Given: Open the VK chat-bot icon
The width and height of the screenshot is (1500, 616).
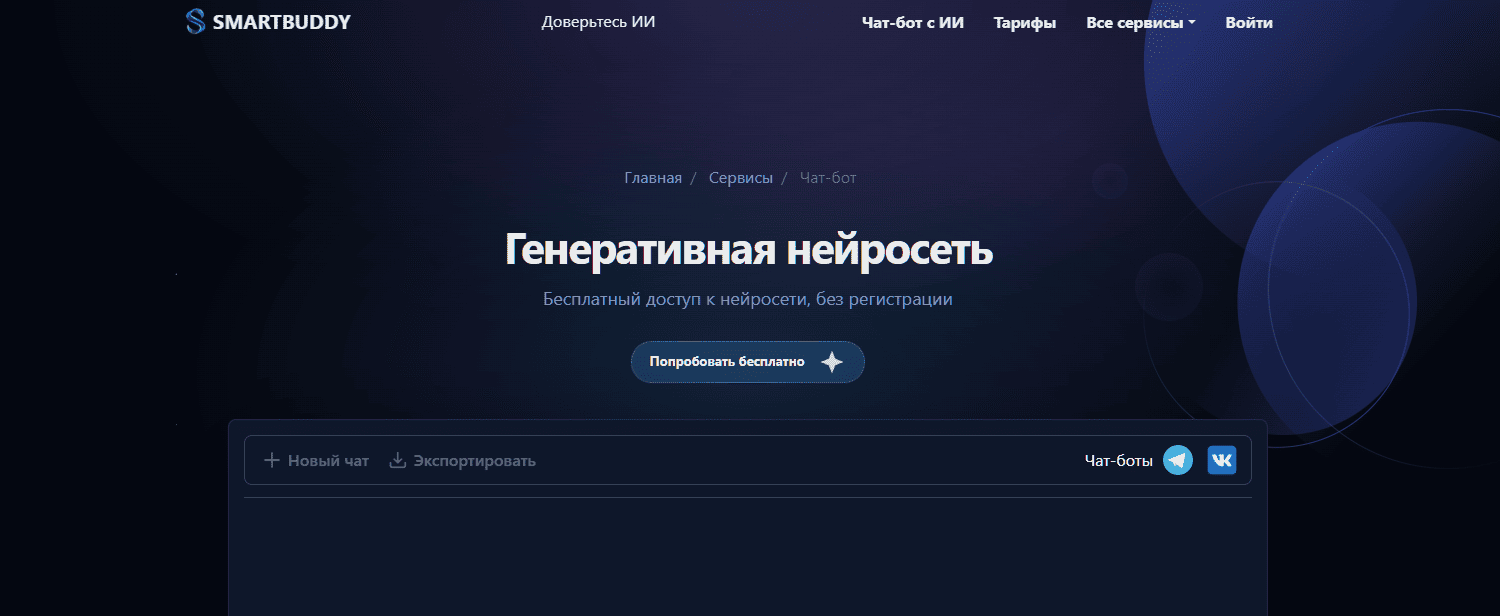Looking at the screenshot, I should click(x=1221, y=460).
